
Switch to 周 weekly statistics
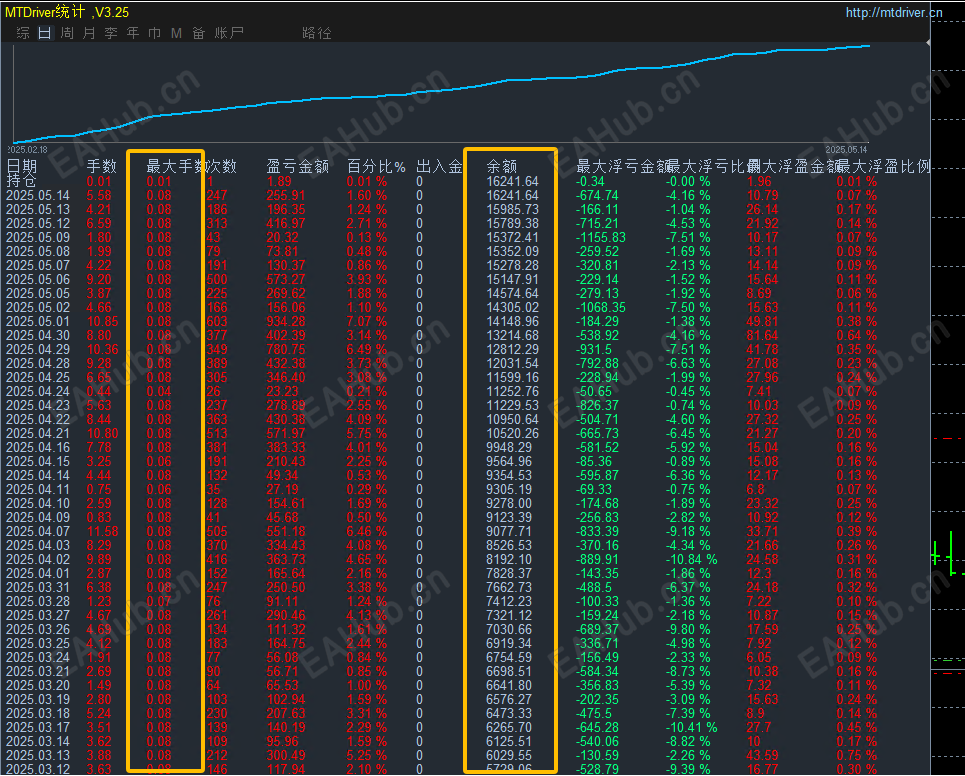click(67, 32)
